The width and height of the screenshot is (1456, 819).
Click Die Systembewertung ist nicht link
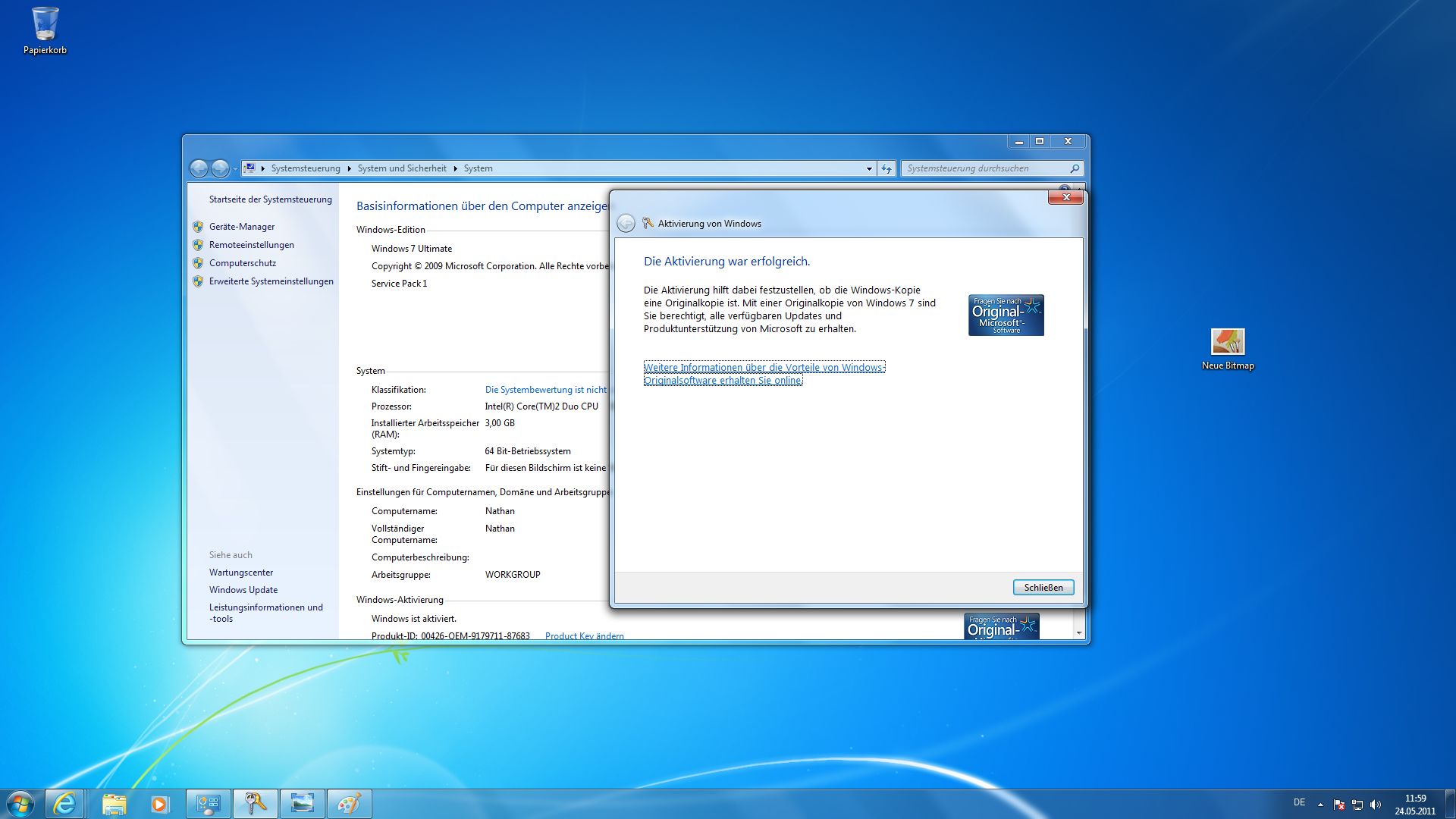pyautogui.click(x=546, y=390)
